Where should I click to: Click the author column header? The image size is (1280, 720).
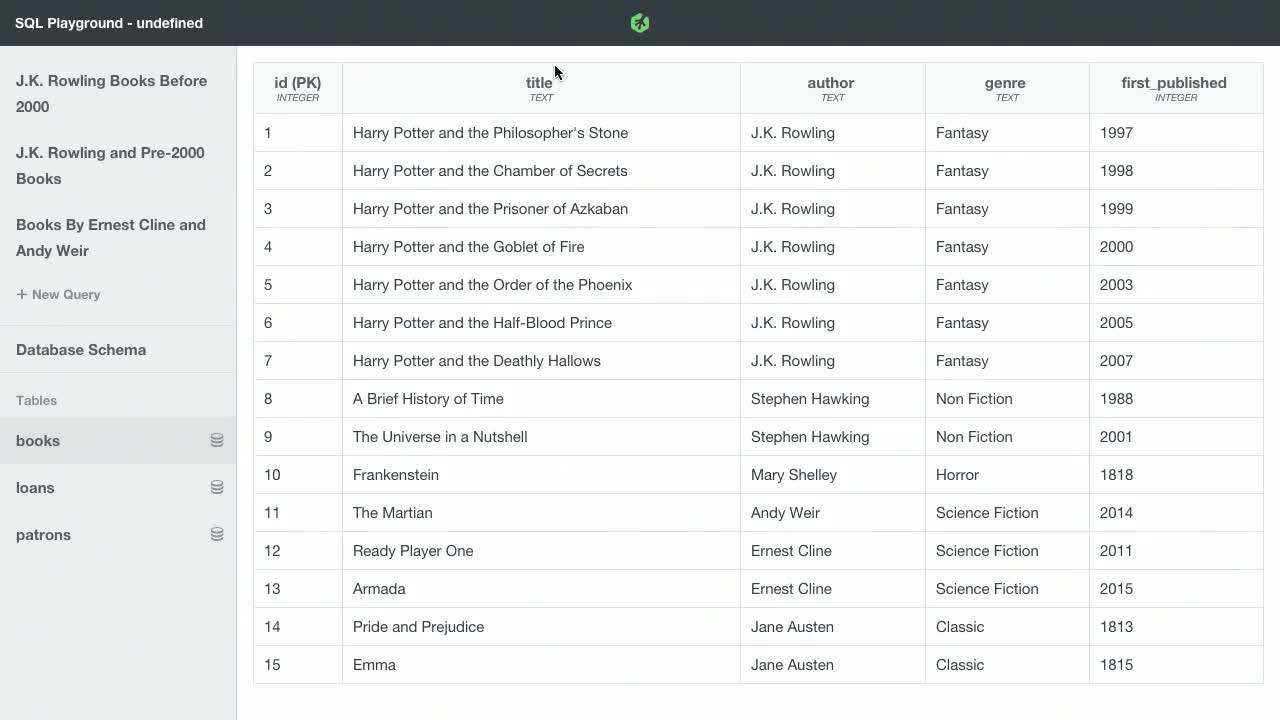click(x=831, y=88)
